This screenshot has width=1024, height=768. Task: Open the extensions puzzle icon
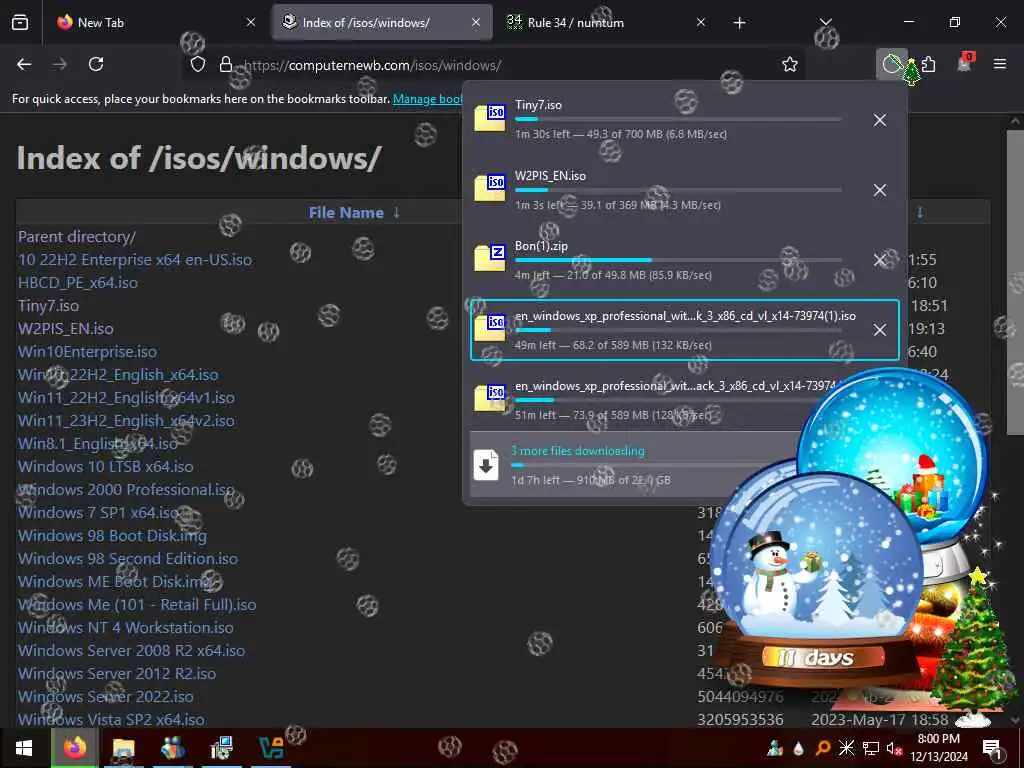928,64
